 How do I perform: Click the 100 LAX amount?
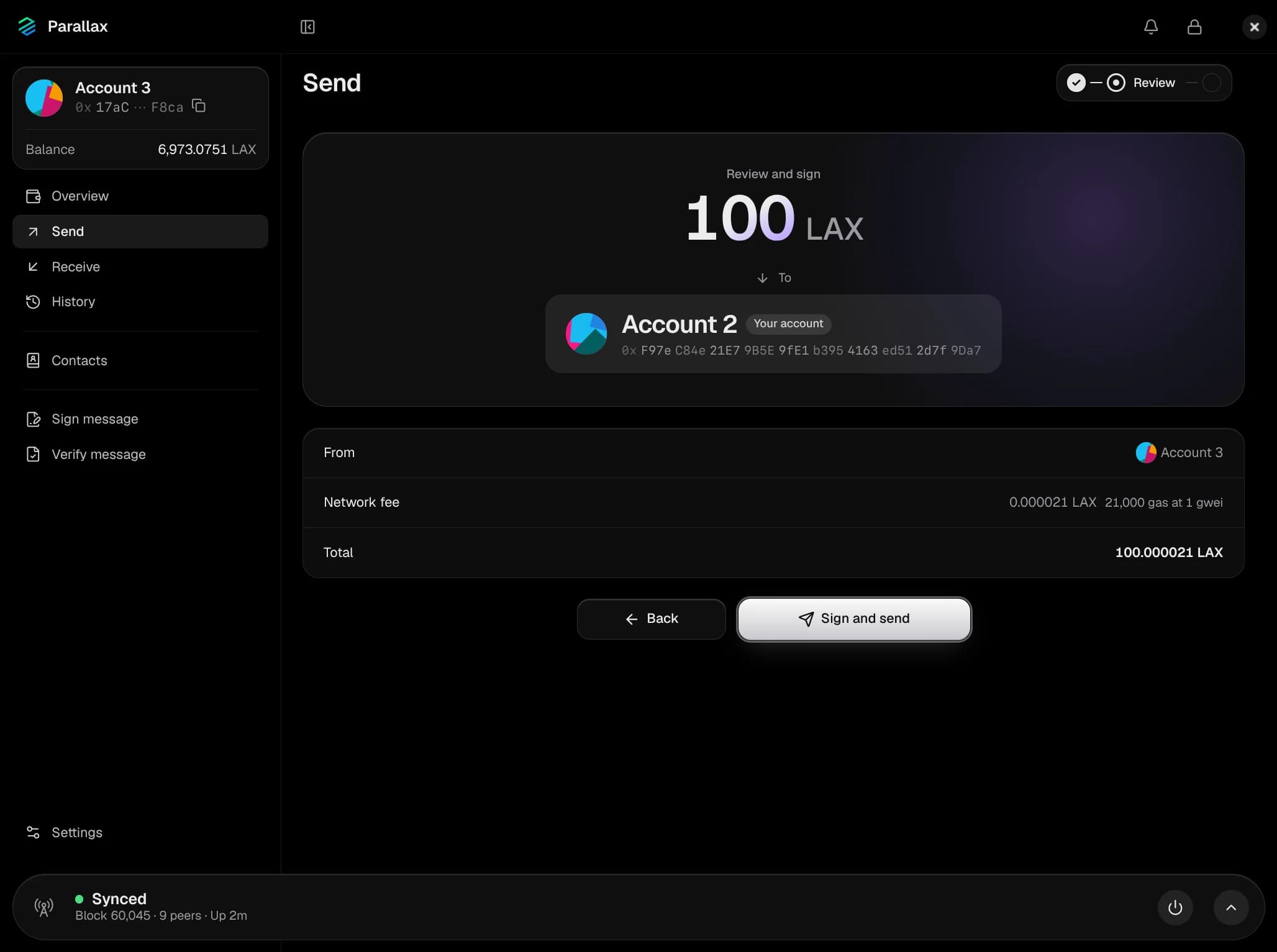[774, 219]
